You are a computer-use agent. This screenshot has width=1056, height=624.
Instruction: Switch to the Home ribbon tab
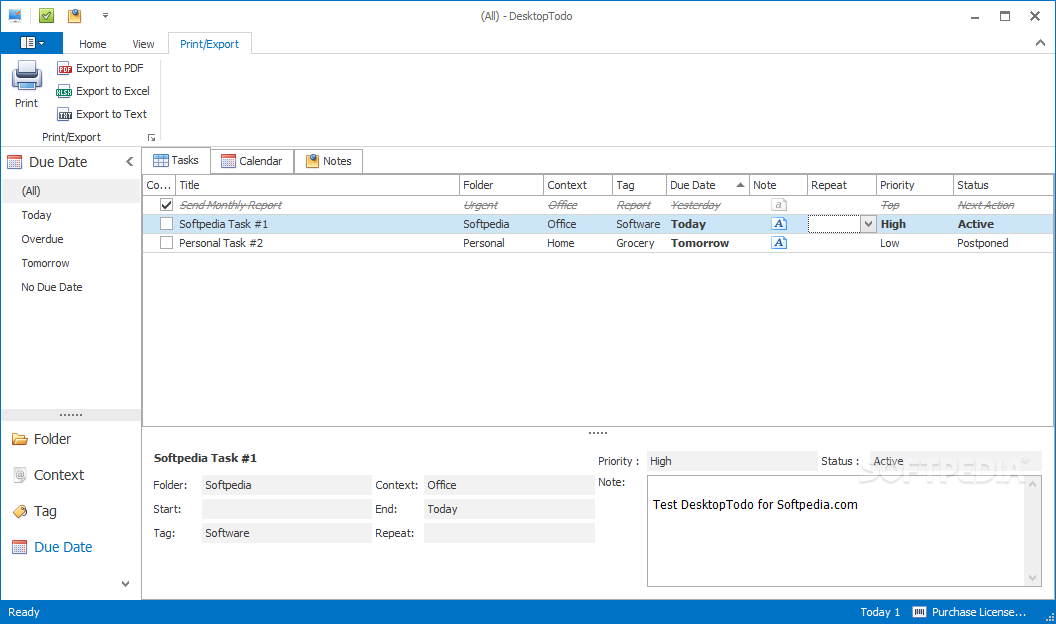coord(92,44)
